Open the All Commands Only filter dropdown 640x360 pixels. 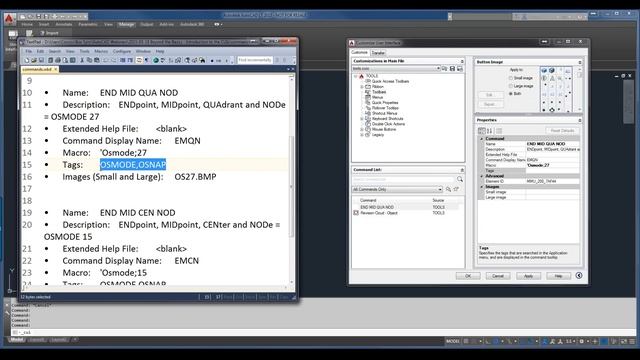[440, 189]
